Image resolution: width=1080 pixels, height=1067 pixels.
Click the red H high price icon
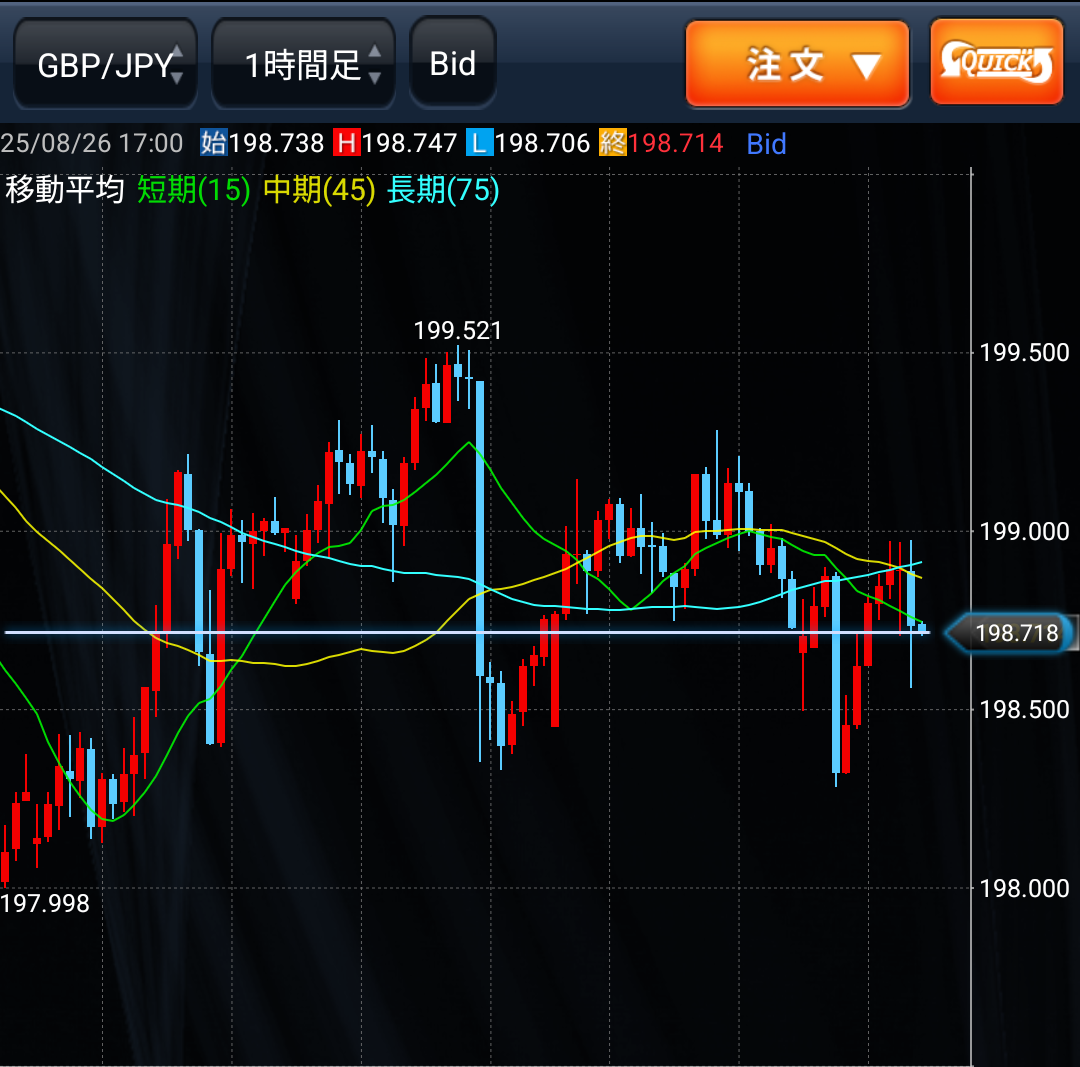(347, 144)
